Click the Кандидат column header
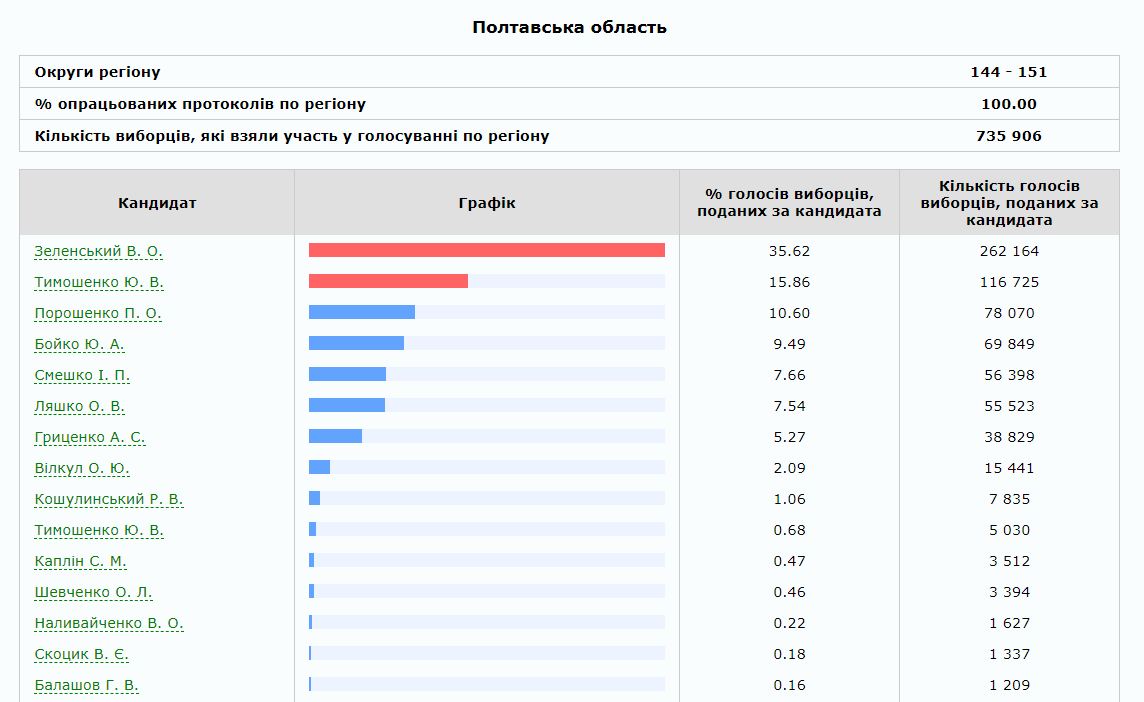The height and width of the screenshot is (702, 1144). point(157,203)
